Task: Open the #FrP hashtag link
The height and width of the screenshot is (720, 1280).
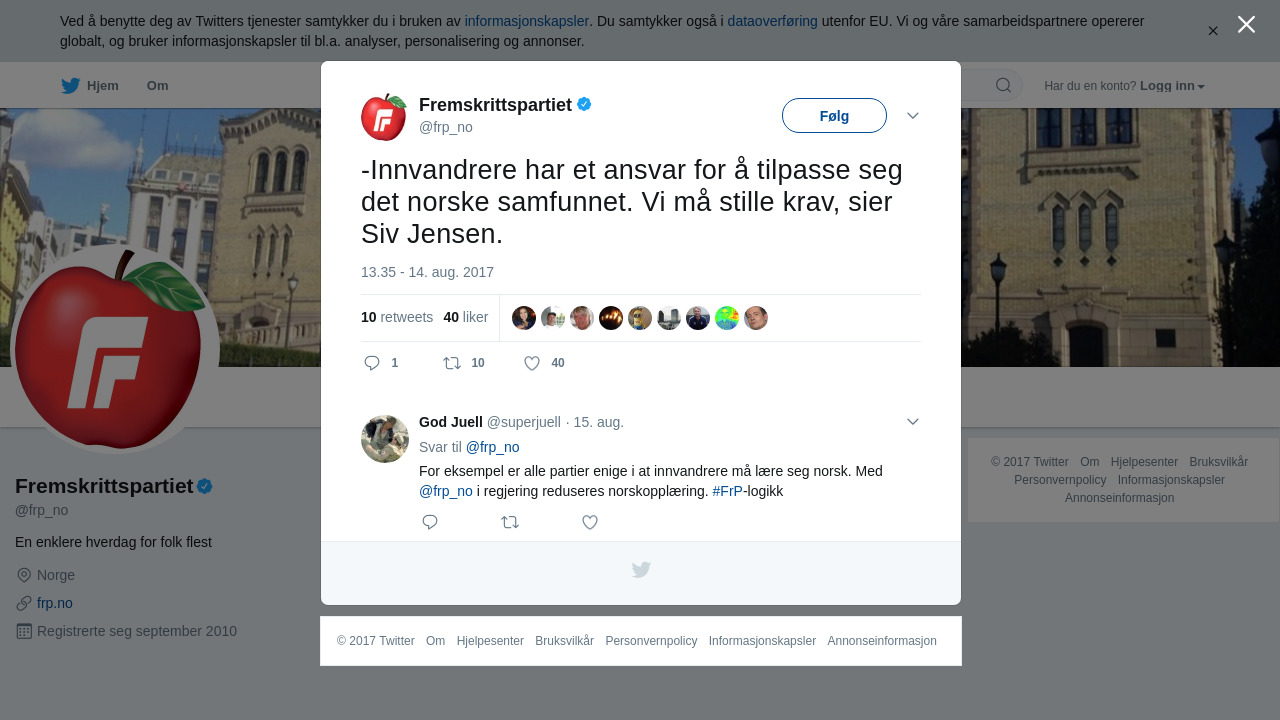Action: click(x=727, y=491)
